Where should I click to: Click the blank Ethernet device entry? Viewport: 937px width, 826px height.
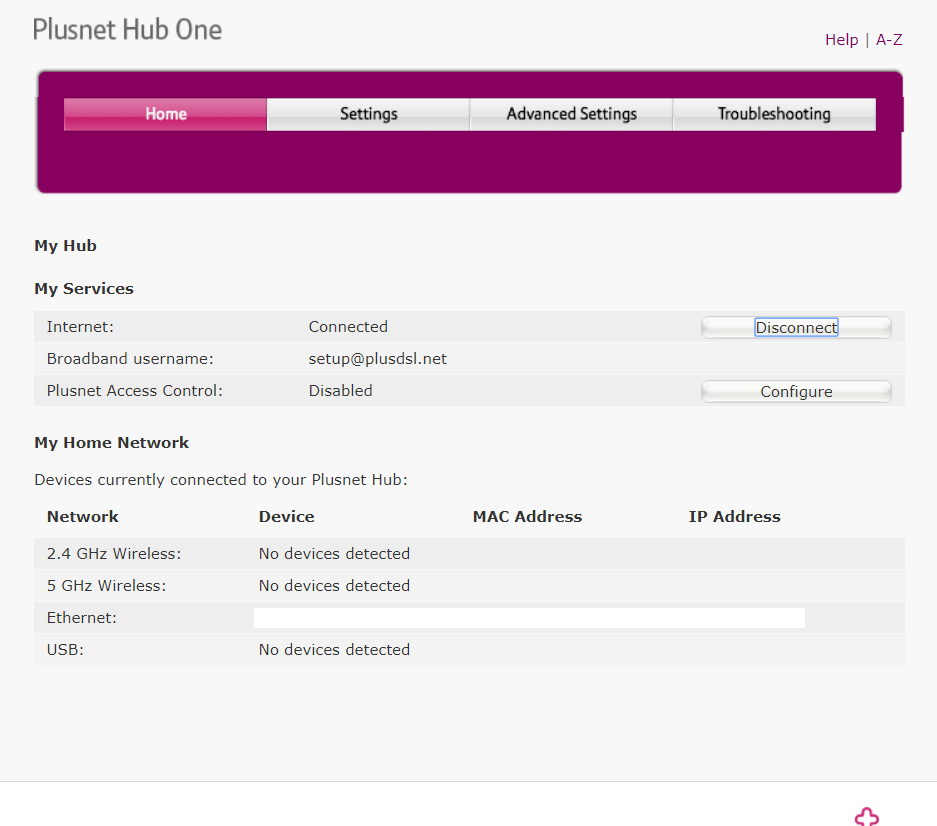[x=529, y=618]
